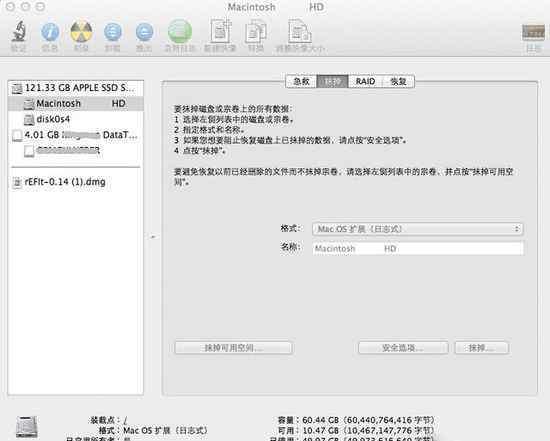Click the Convert image toolbar icon
The height and width of the screenshot is (441, 550).
[256, 32]
